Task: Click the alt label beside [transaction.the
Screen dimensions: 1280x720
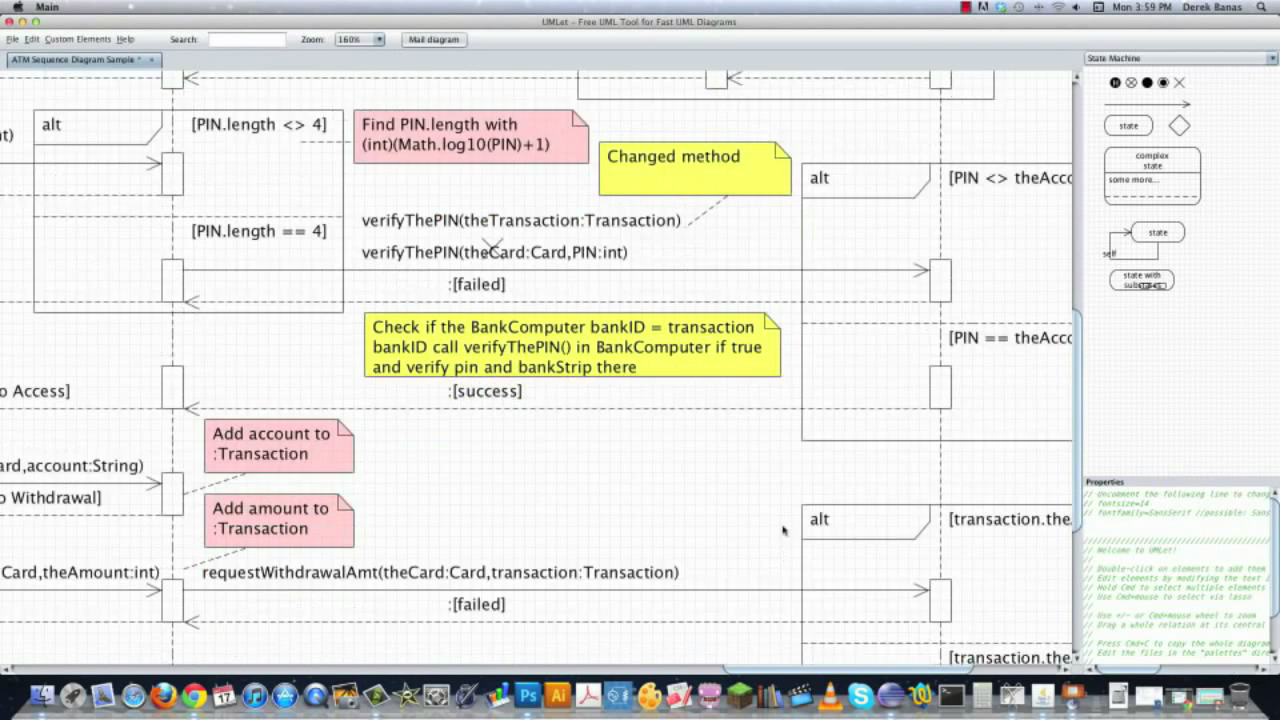Action: click(820, 519)
